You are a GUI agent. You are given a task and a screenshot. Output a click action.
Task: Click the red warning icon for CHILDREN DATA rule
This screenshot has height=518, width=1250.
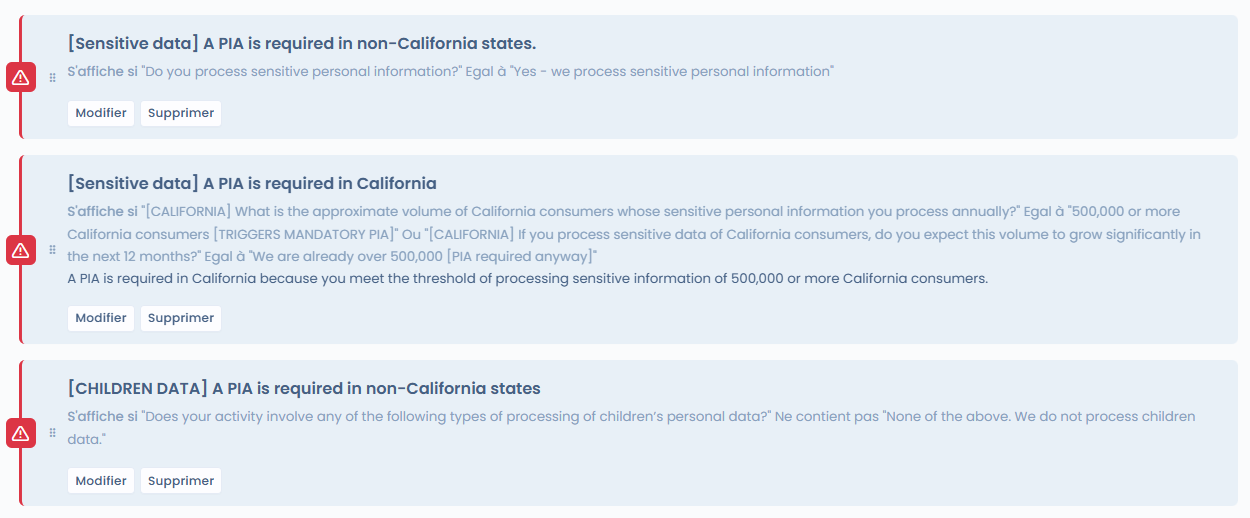[20, 433]
